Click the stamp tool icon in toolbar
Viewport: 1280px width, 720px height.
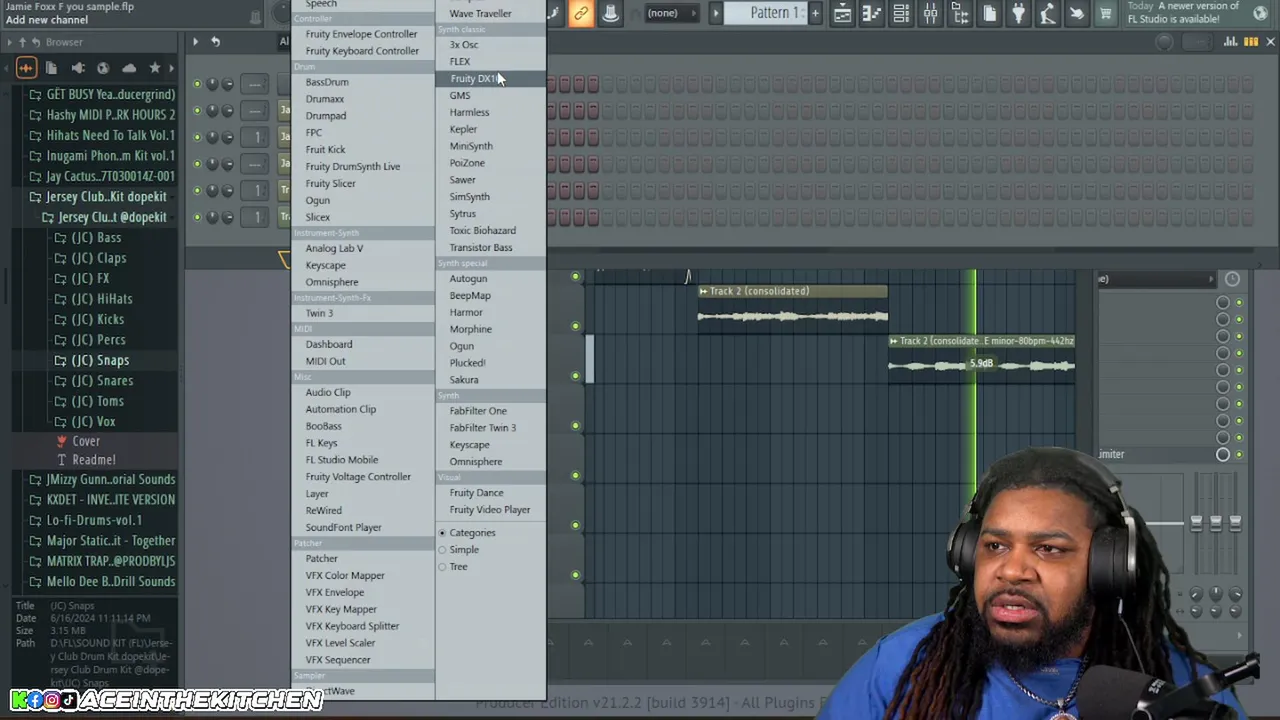point(610,13)
